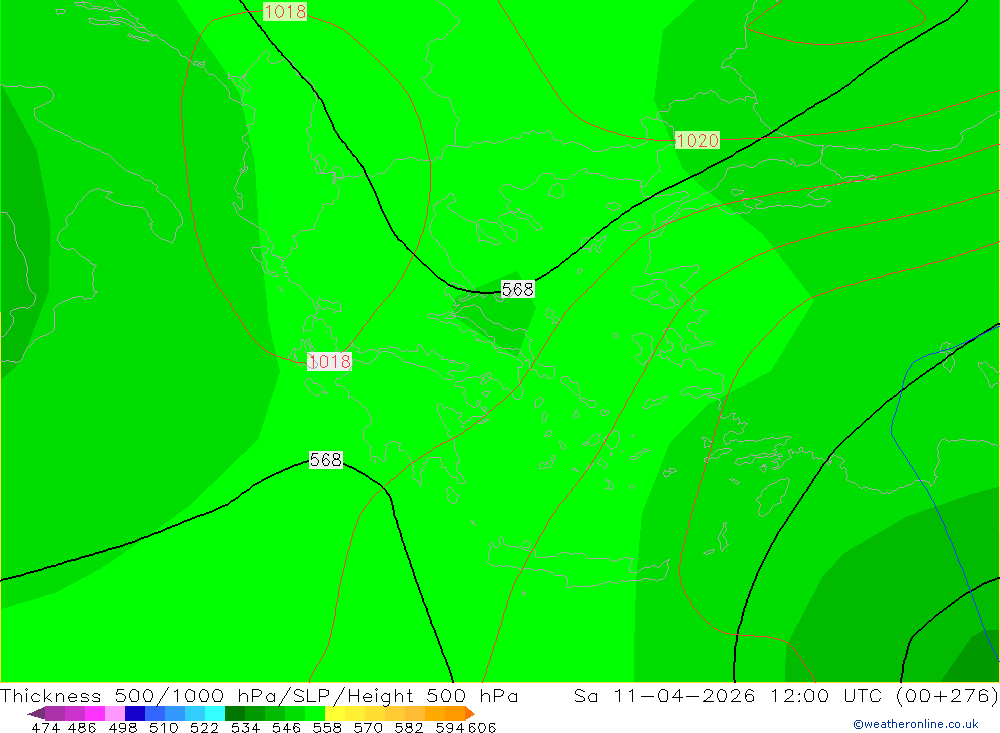This screenshot has height=733, width=1000.
Task: Click the 1018 isobar label at top
Action: point(285,11)
